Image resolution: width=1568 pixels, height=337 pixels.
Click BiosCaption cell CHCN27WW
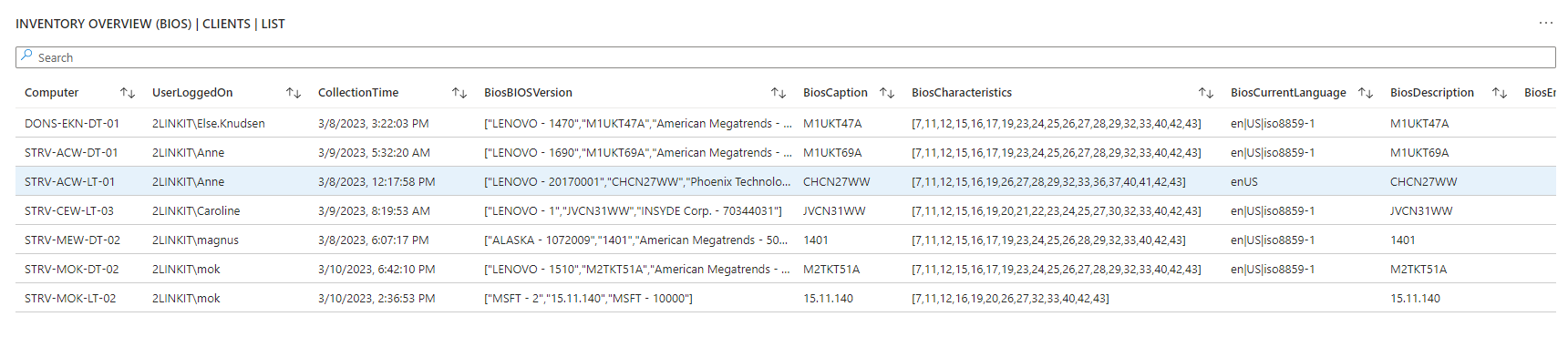click(837, 181)
